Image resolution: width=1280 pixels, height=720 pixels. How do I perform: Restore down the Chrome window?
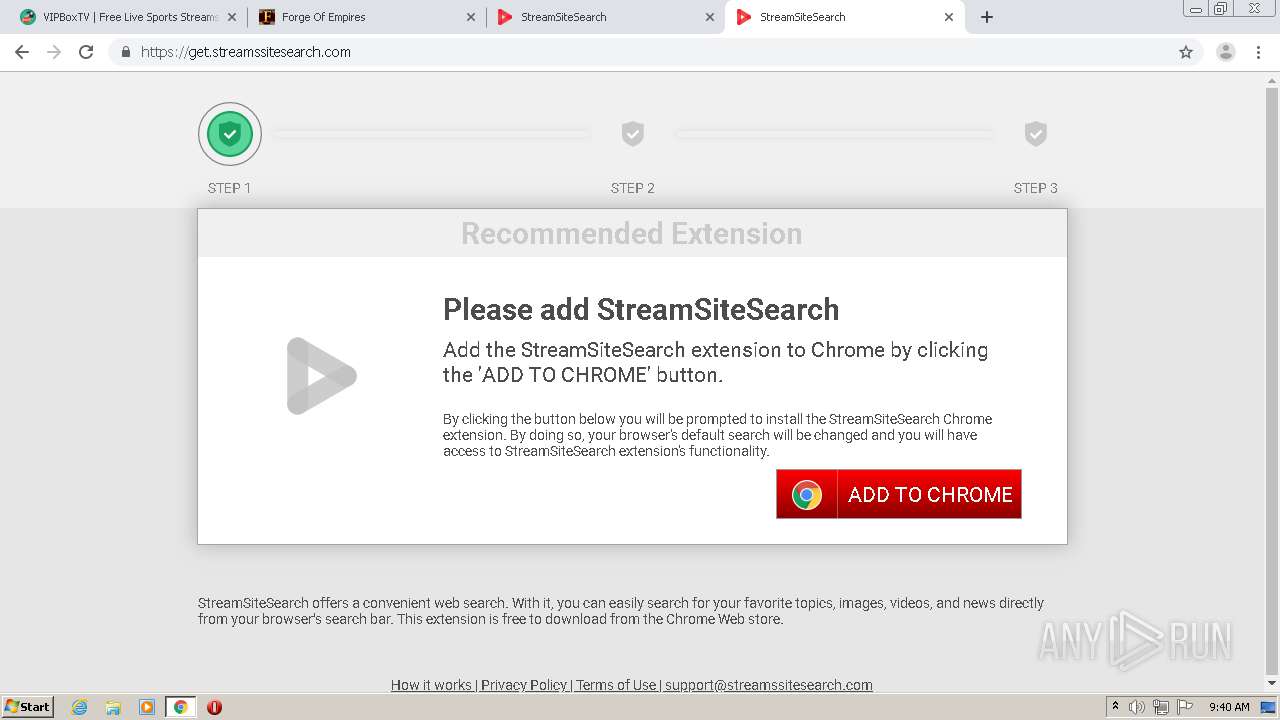pos(1221,9)
